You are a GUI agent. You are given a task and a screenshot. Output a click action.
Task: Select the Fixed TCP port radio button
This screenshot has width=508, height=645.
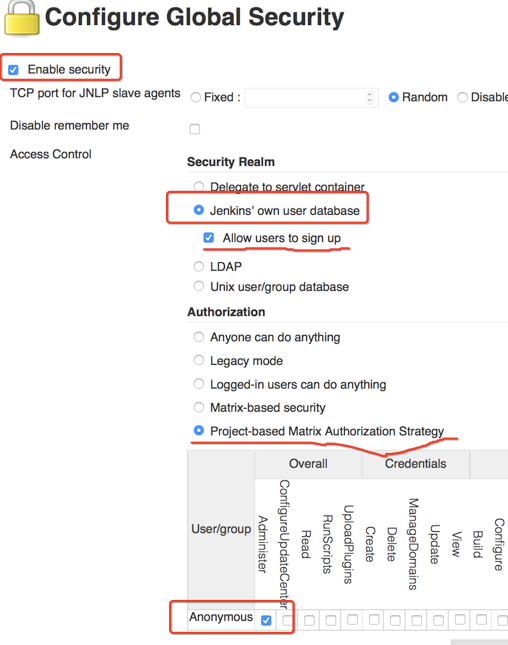[x=196, y=97]
